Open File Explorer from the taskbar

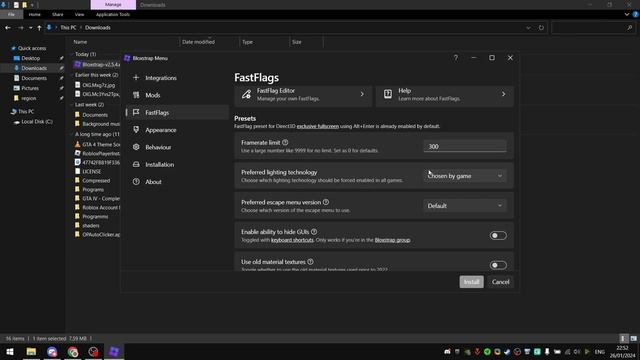point(31,351)
